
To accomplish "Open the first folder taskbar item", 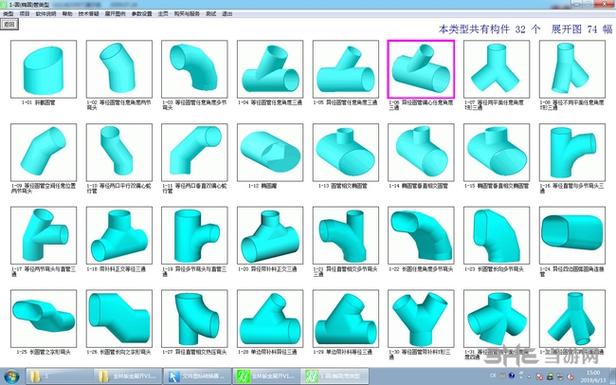I will click(x=59, y=376).
